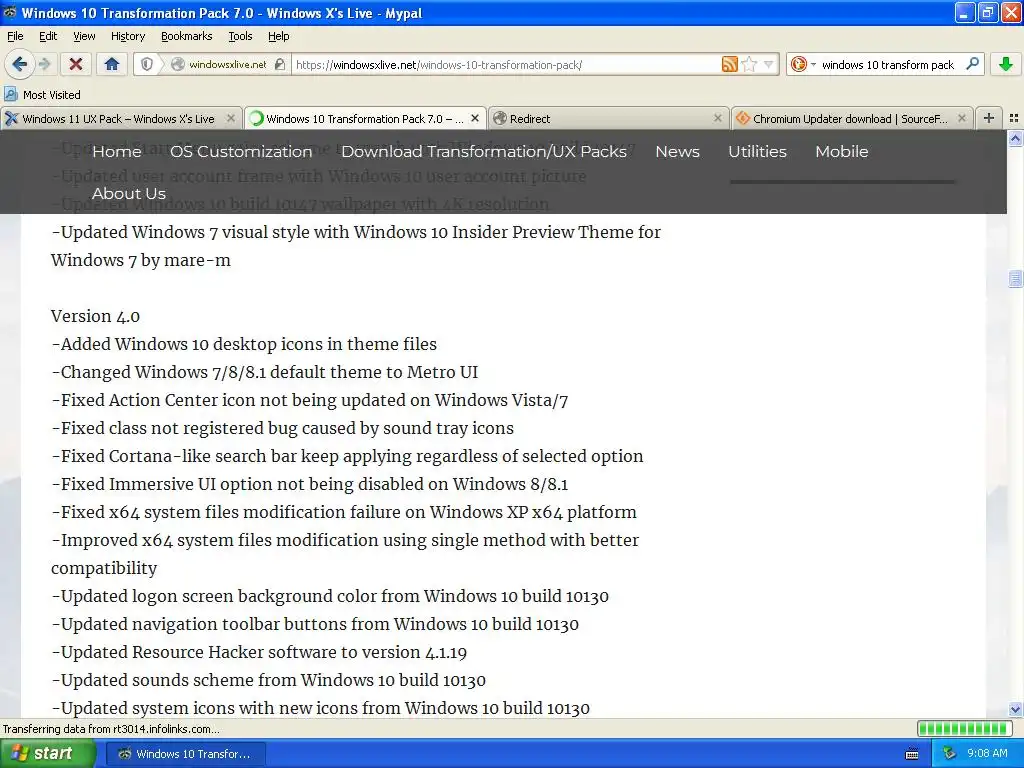The width and height of the screenshot is (1024, 768).
Task: Click the page loading progress bar
Action: (964, 728)
